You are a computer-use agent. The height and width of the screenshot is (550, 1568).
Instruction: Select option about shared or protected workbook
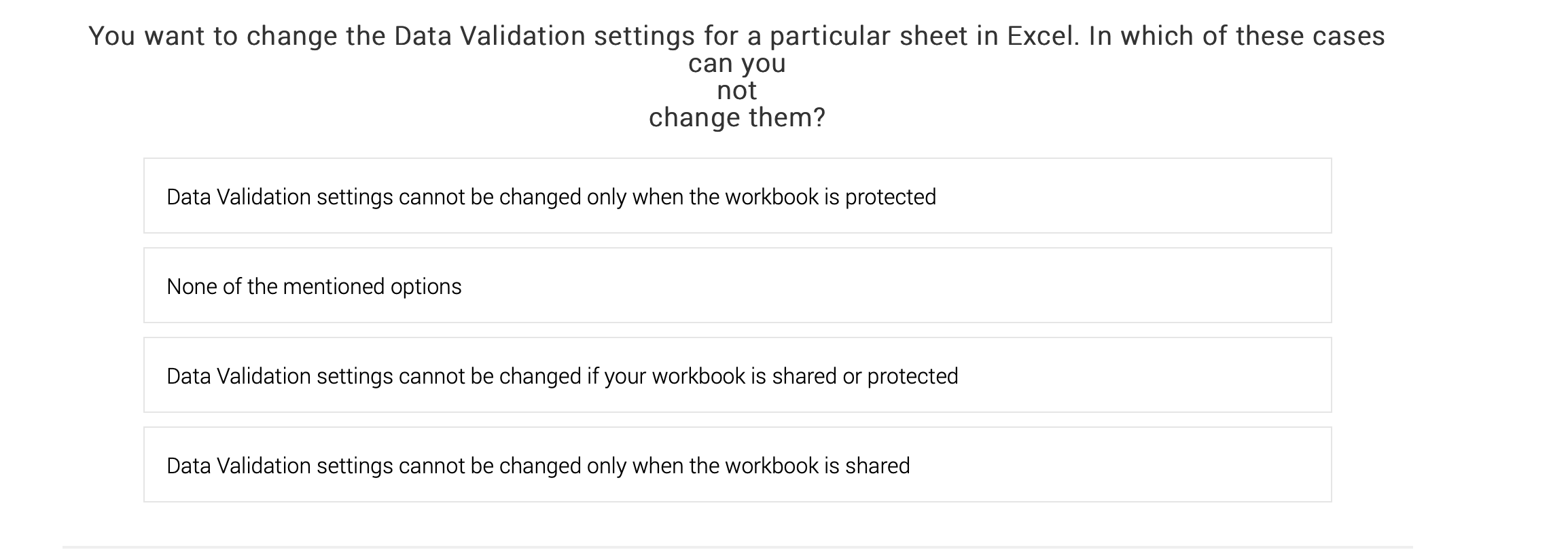tap(562, 375)
